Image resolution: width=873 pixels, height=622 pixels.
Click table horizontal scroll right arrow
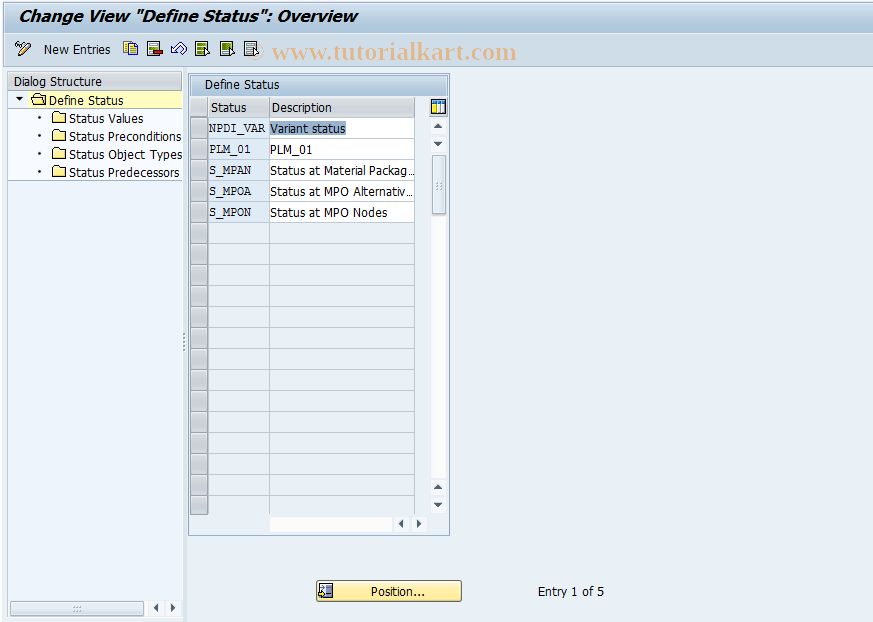[419, 524]
